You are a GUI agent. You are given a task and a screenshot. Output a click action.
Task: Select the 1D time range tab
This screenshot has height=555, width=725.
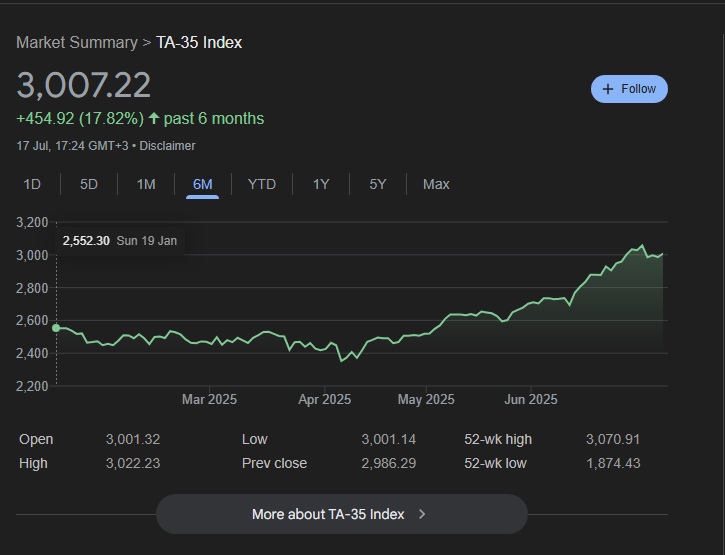(x=32, y=184)
